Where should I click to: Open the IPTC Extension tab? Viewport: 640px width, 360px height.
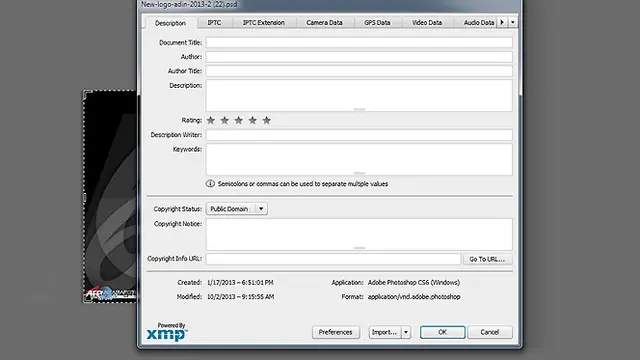[x=264, y=22]
